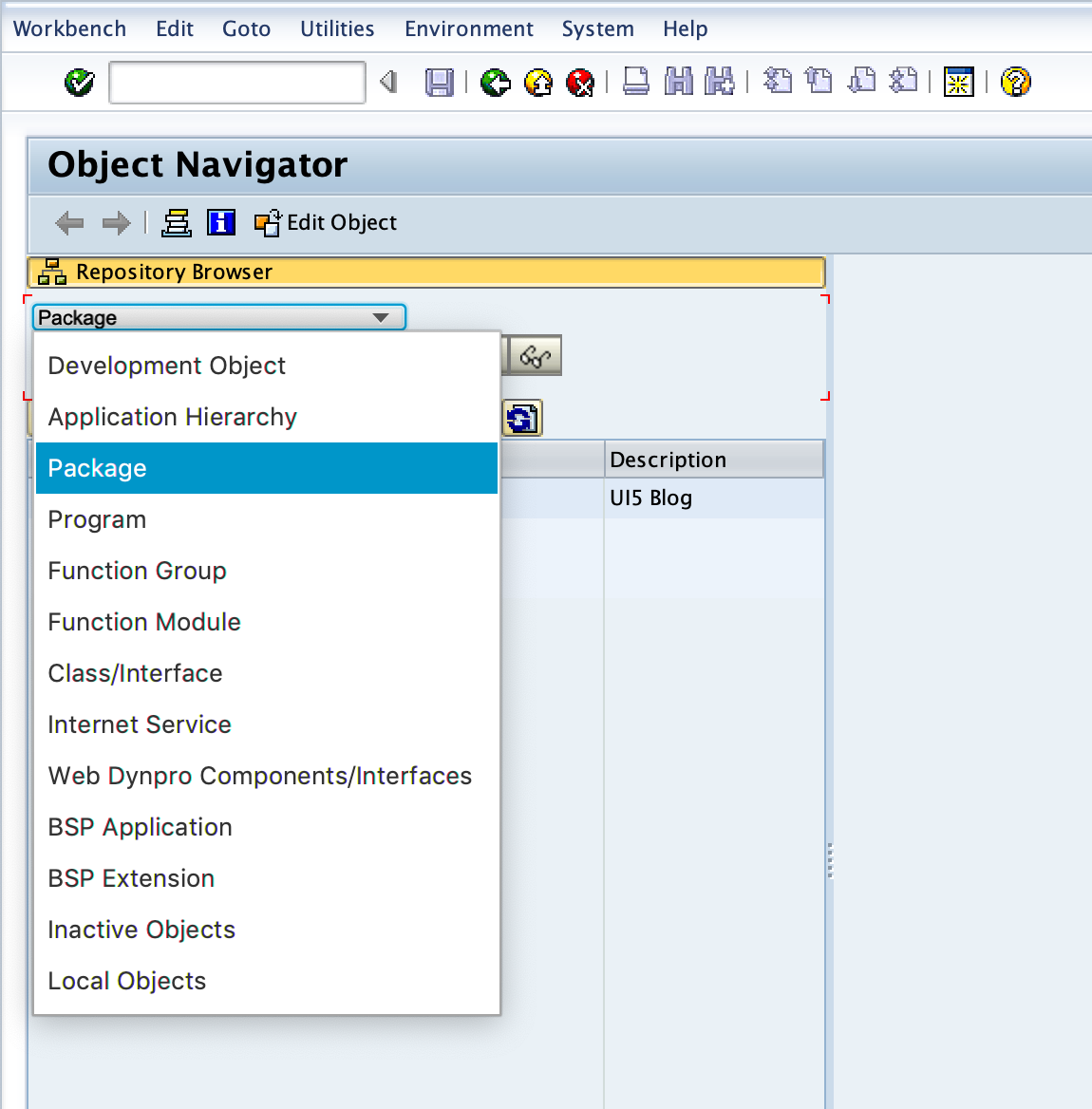Select BSP Application from the dropdown list
This screenshot has width=1092, height=1109.
(140, 827)
